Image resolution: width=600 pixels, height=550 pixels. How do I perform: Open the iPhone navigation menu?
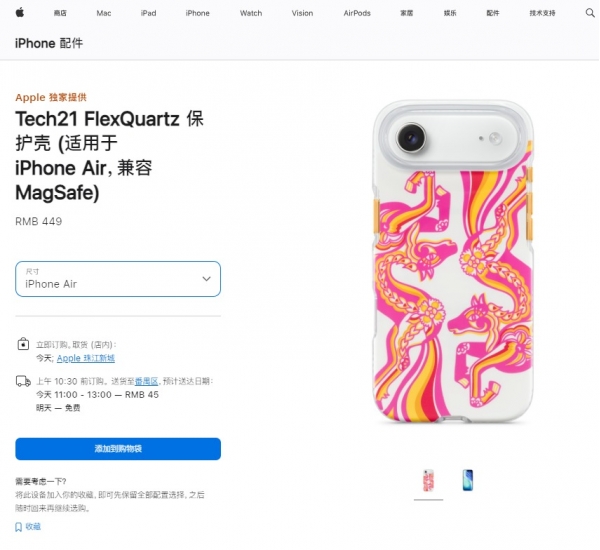click(x=197, y=13)
